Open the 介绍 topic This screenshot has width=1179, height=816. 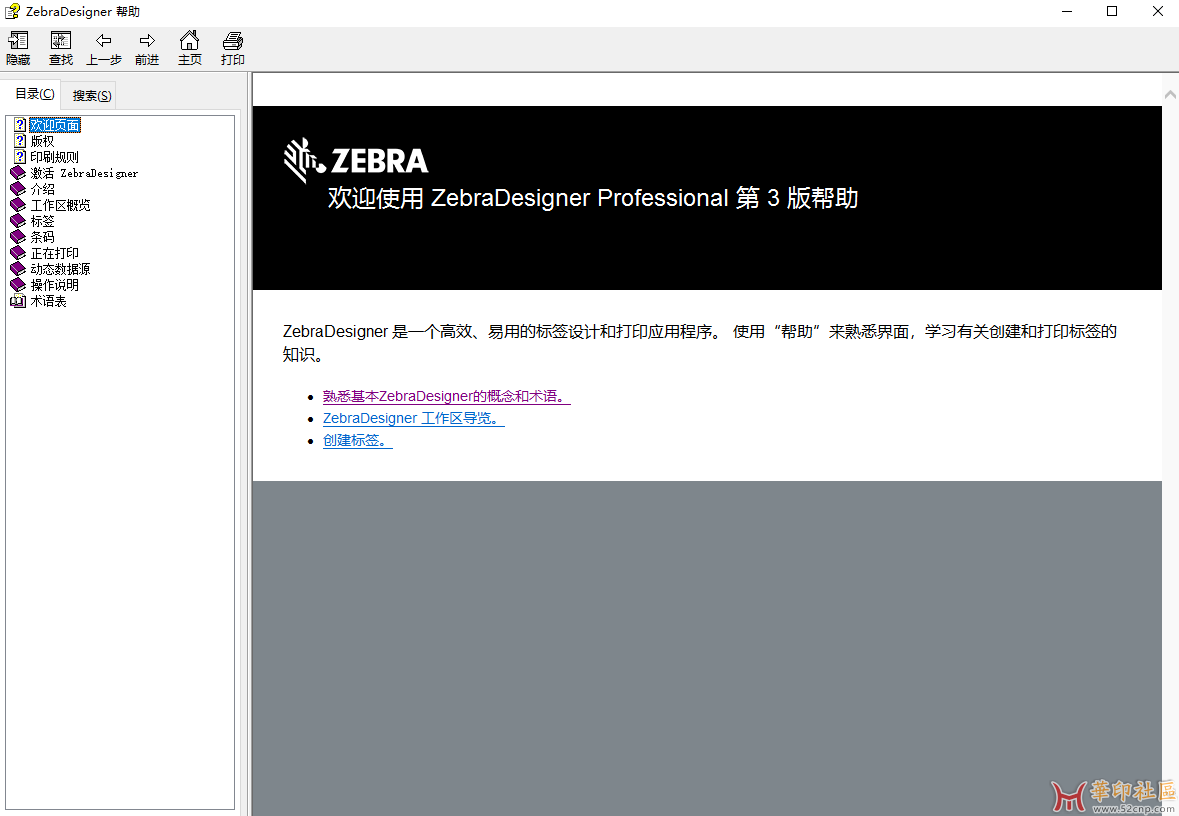42,189
